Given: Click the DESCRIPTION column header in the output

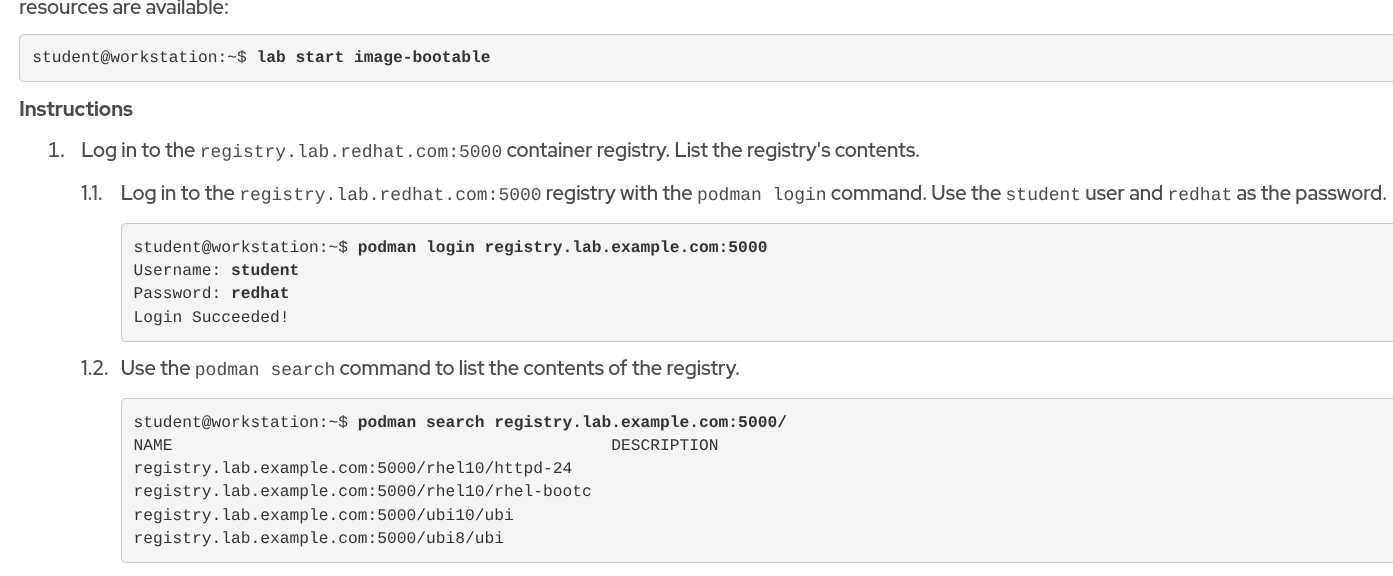Looking at the screenshot, I should 664,445.
